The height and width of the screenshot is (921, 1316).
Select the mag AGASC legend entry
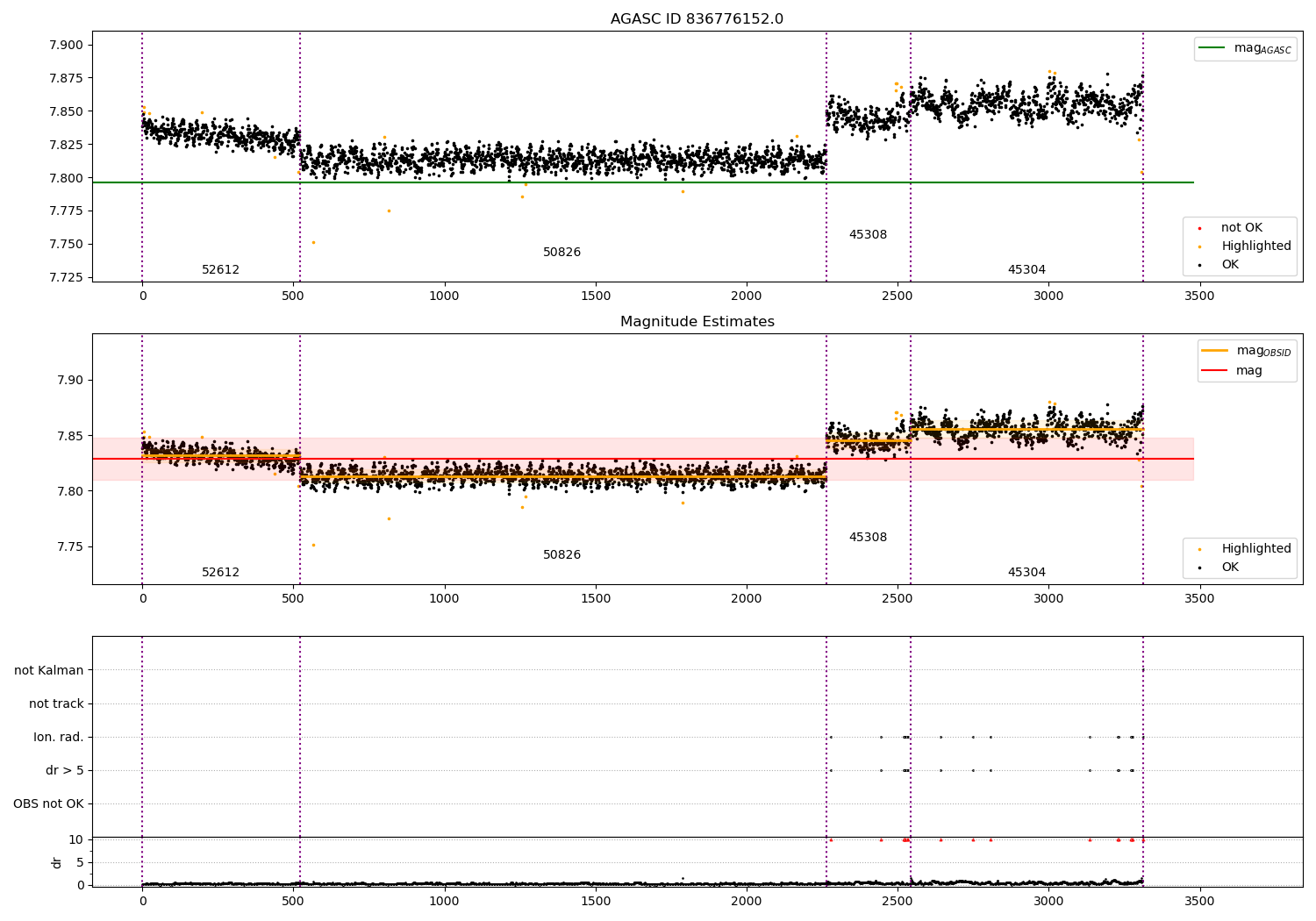click(x=1245, y=48)
